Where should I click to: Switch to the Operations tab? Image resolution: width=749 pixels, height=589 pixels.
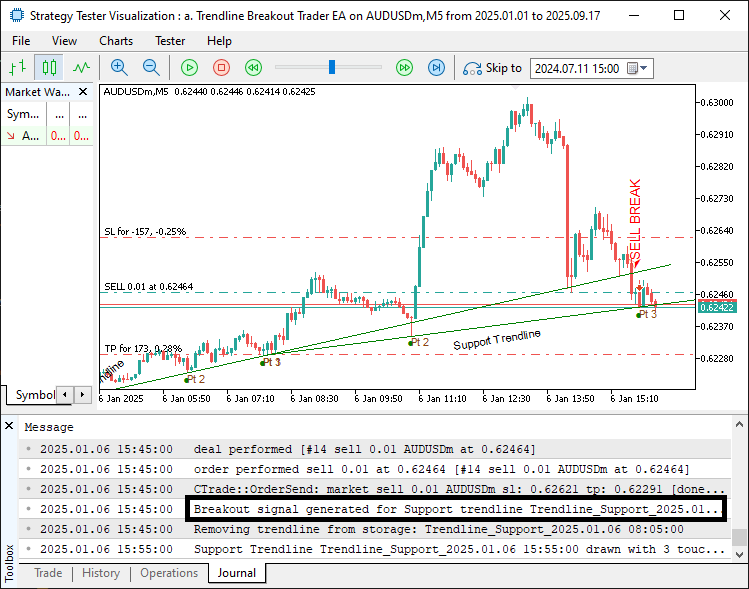[169, 573]
